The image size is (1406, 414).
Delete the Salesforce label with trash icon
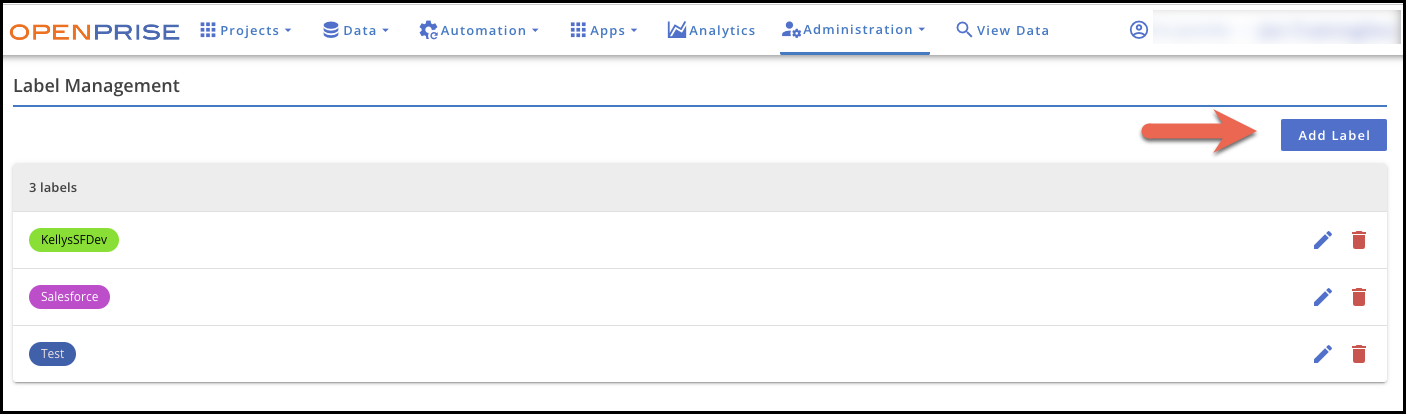[1358, 297]
